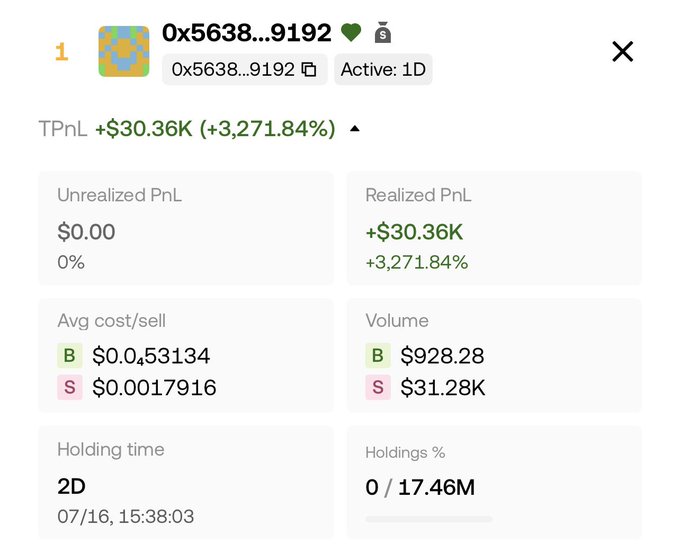Click the average sell price $0.0017916
680x551 pixels.
click(x=154, y=388)
